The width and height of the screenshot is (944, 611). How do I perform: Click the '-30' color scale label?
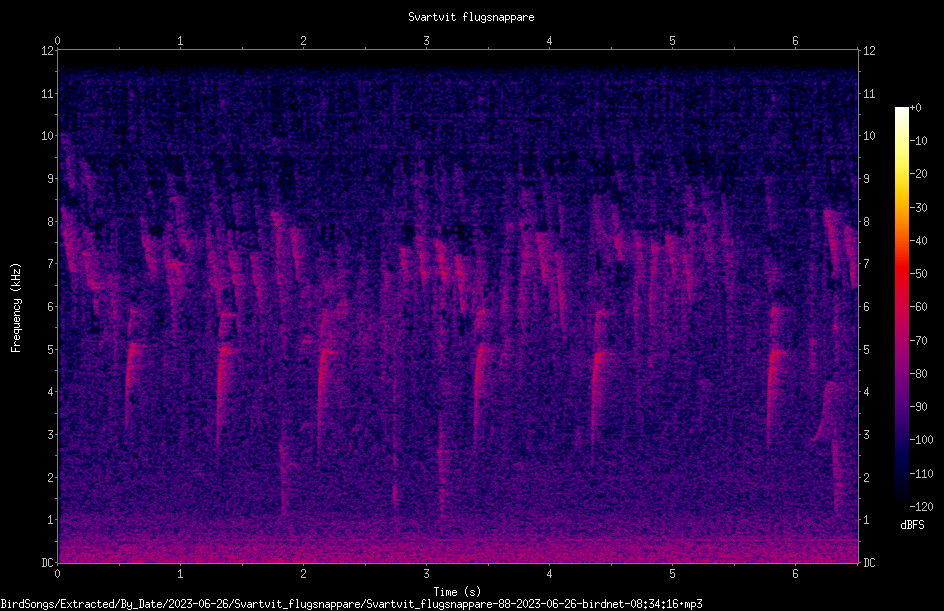(x=918, y=208)
